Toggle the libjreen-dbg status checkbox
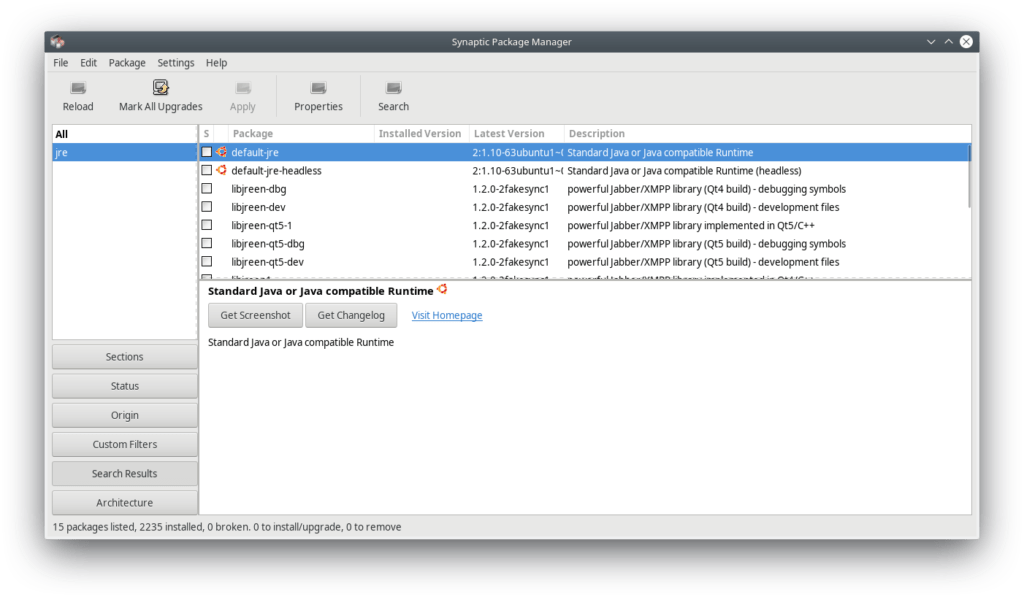 pos(207,189)
